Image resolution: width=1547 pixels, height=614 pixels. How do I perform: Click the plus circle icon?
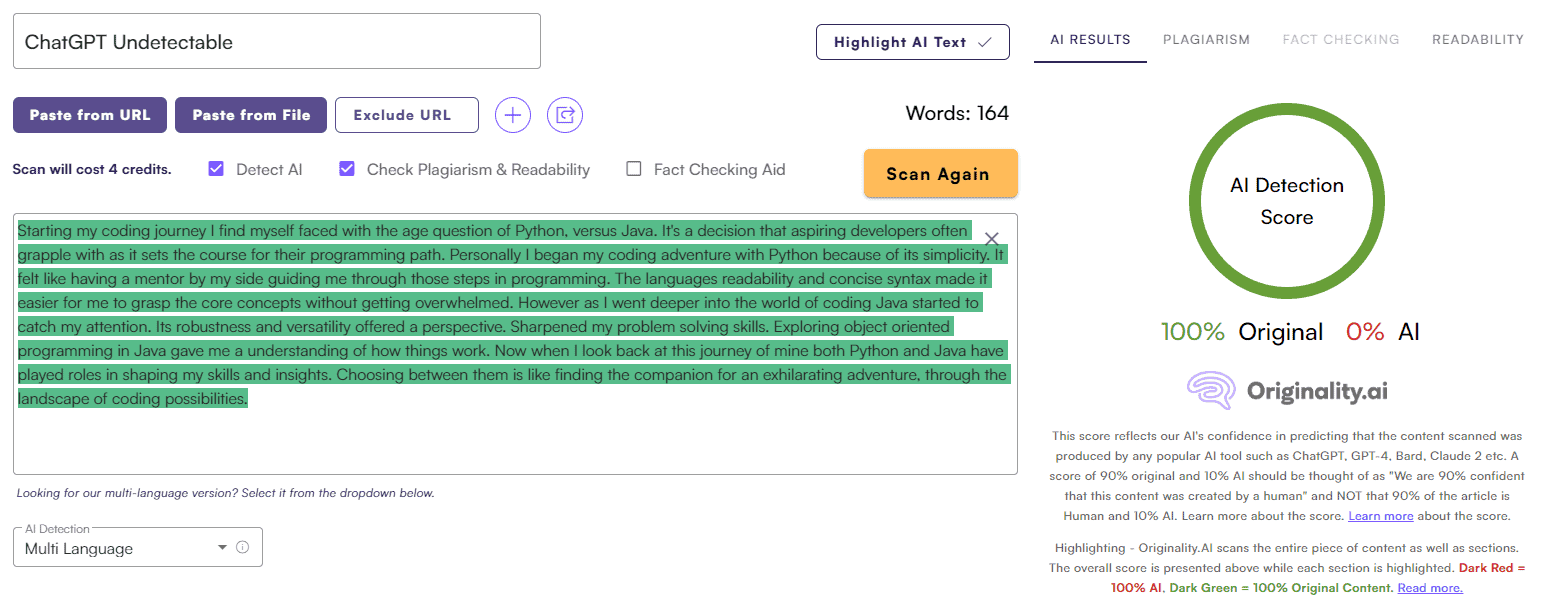pos(513,115)
